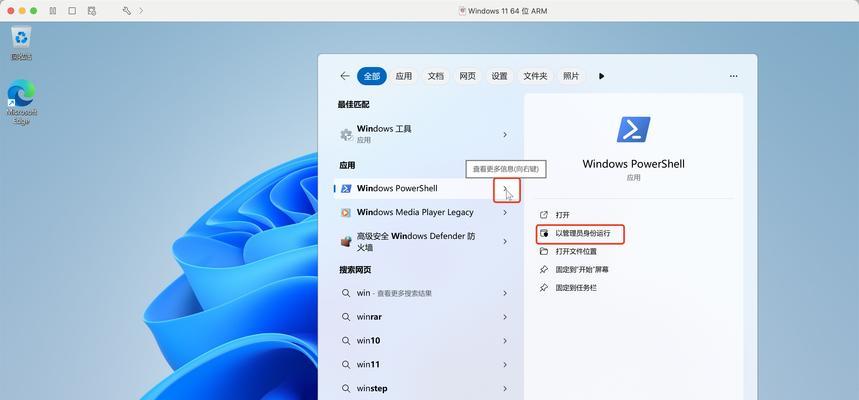Click the folder icon beside 打开文件位置
Screen dimensions: 859x400
(x=543, y=252)
